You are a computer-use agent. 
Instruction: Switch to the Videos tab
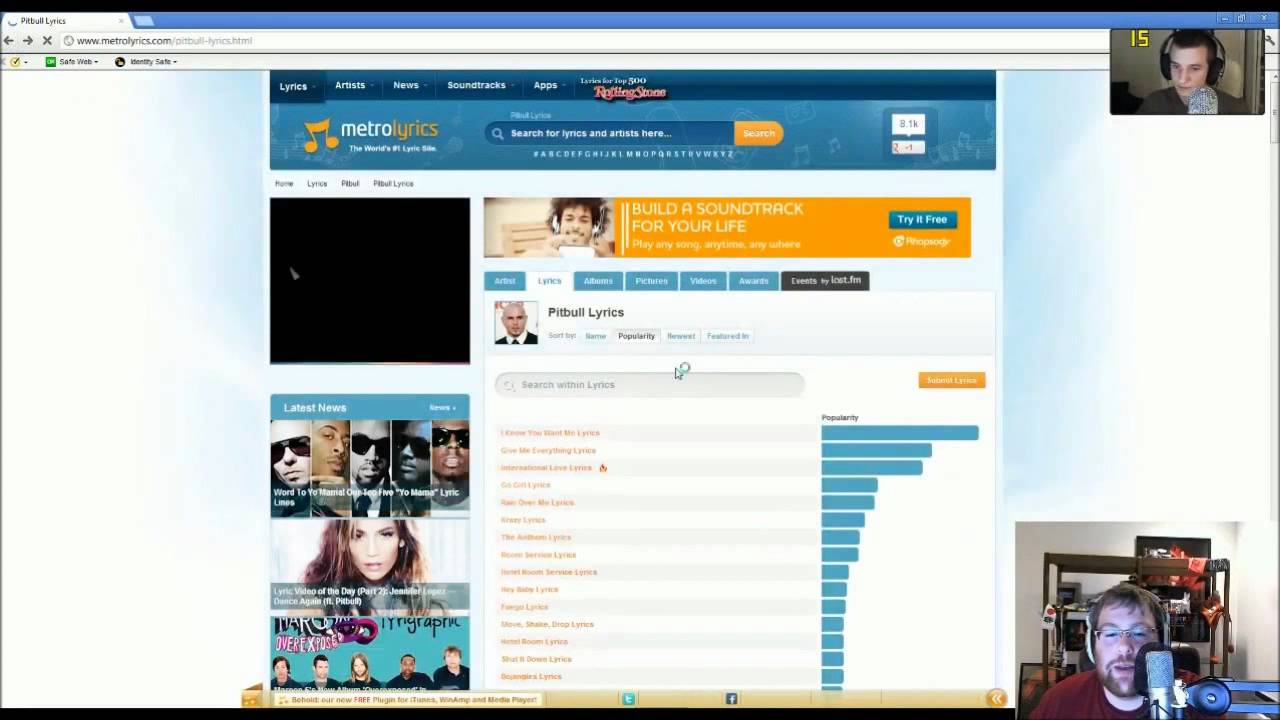tap(703, 281)
